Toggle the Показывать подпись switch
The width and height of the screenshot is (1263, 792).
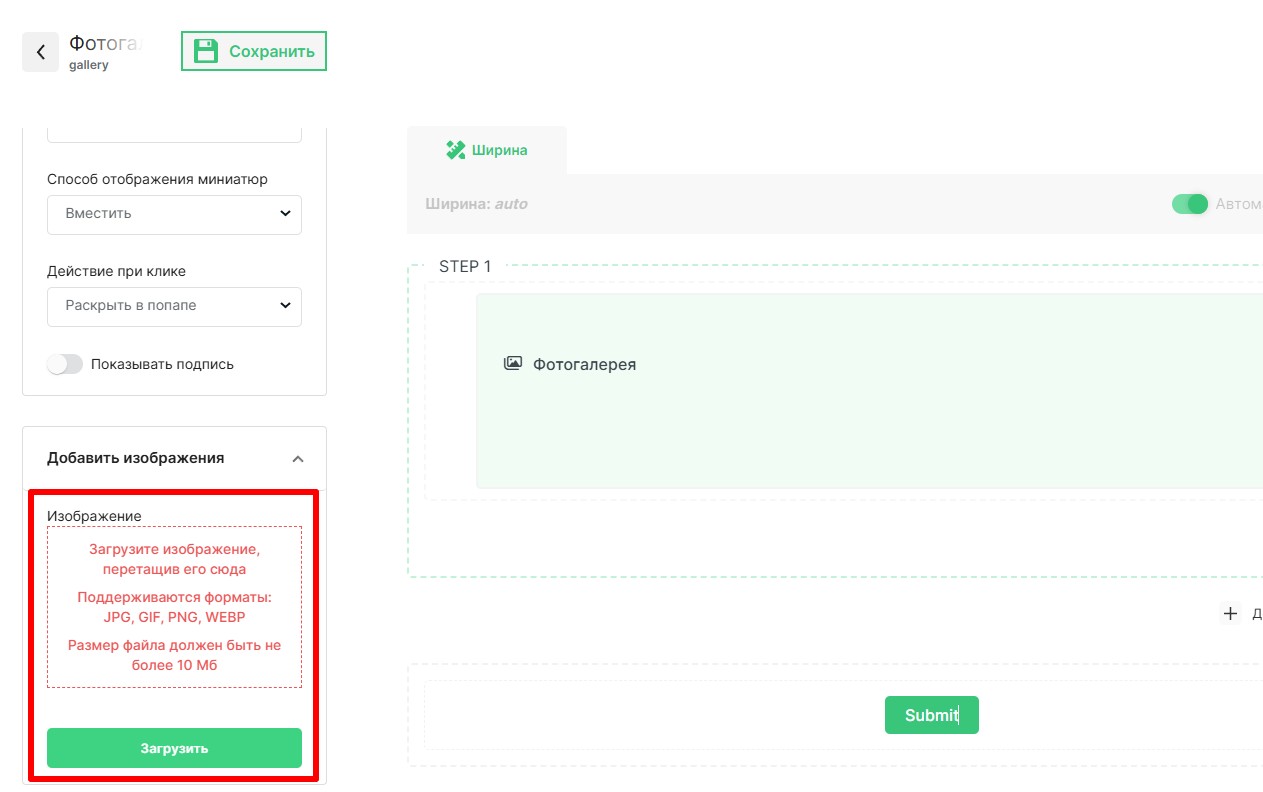(65, 364)
